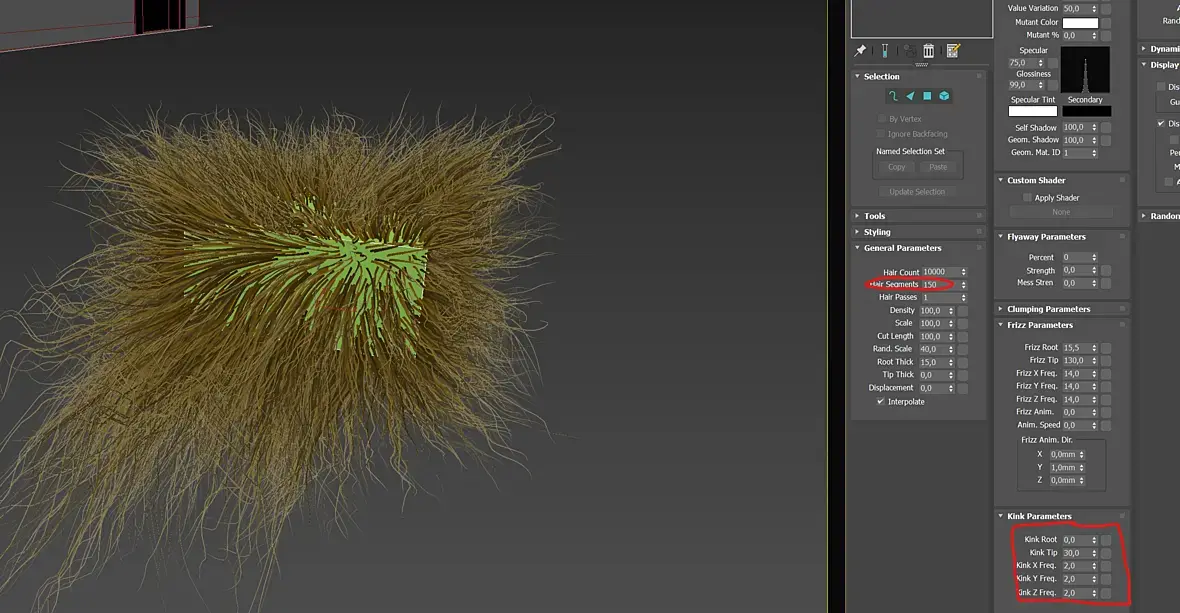Click the map button beside Displacement
The height and width of the screenshot is (613, 1180).
(963, 388)
